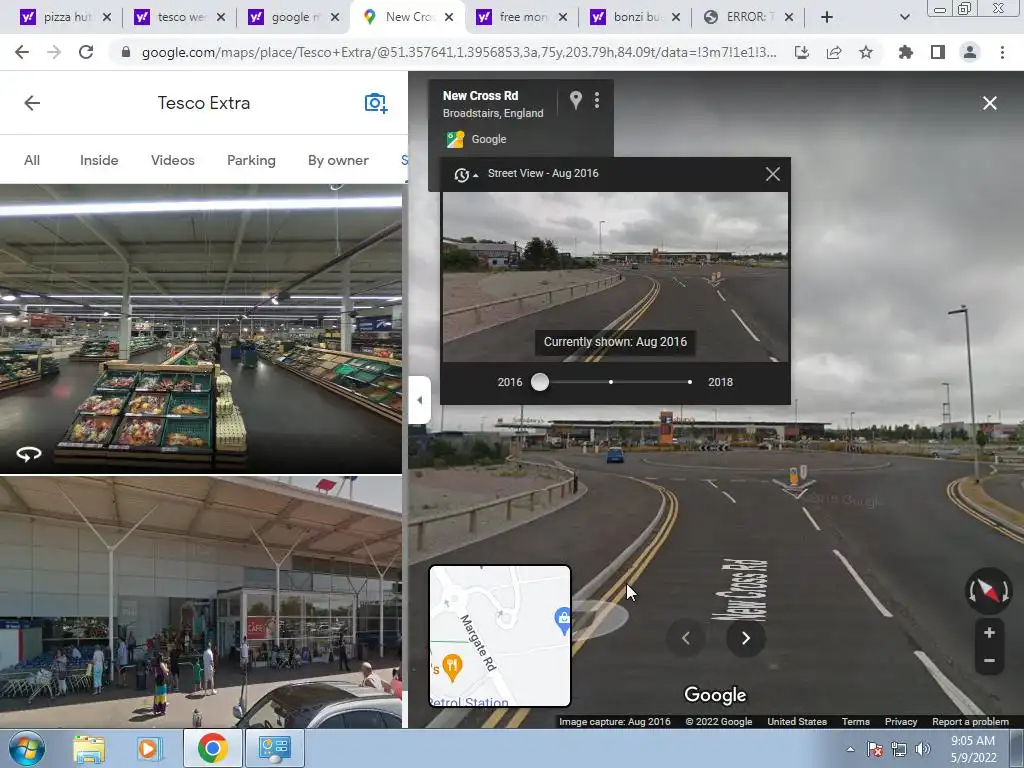Image resolution: width=1024 pixels, height=768 pixels.
Task: Open the Terms link
Action: coord(856,722)
